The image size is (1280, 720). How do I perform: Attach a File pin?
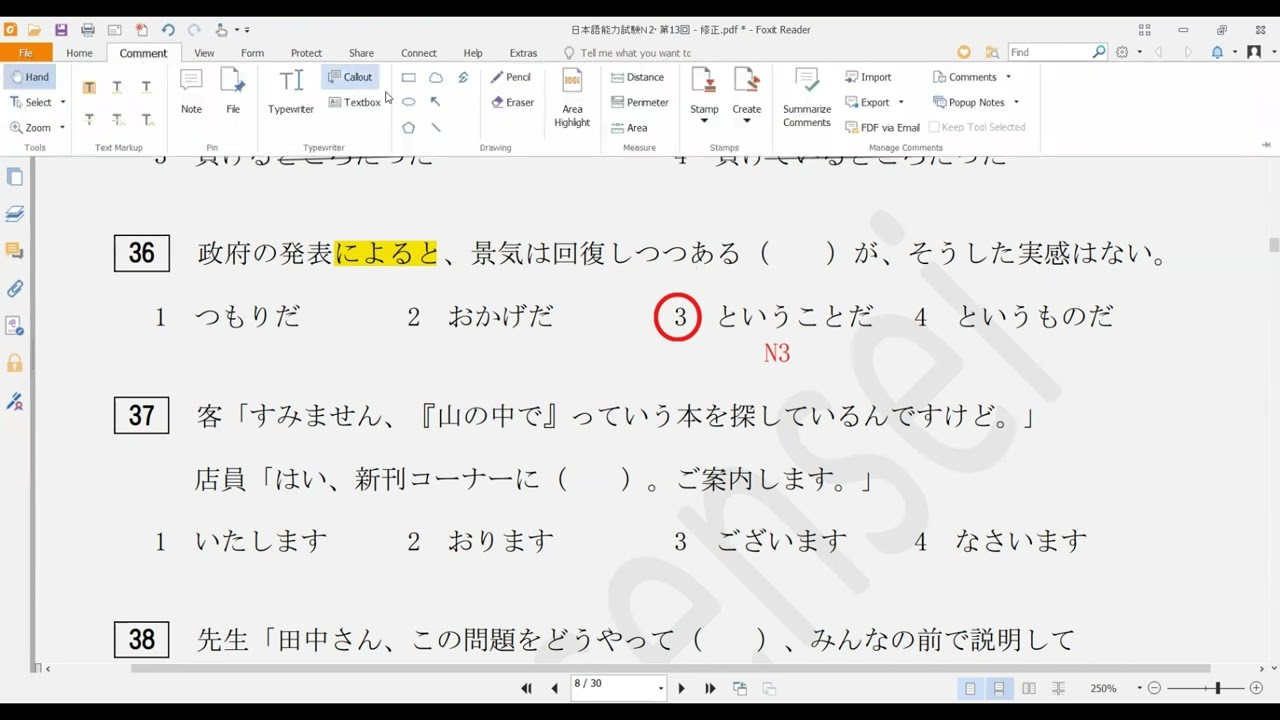pyautogui.click(x=233, y=91)
